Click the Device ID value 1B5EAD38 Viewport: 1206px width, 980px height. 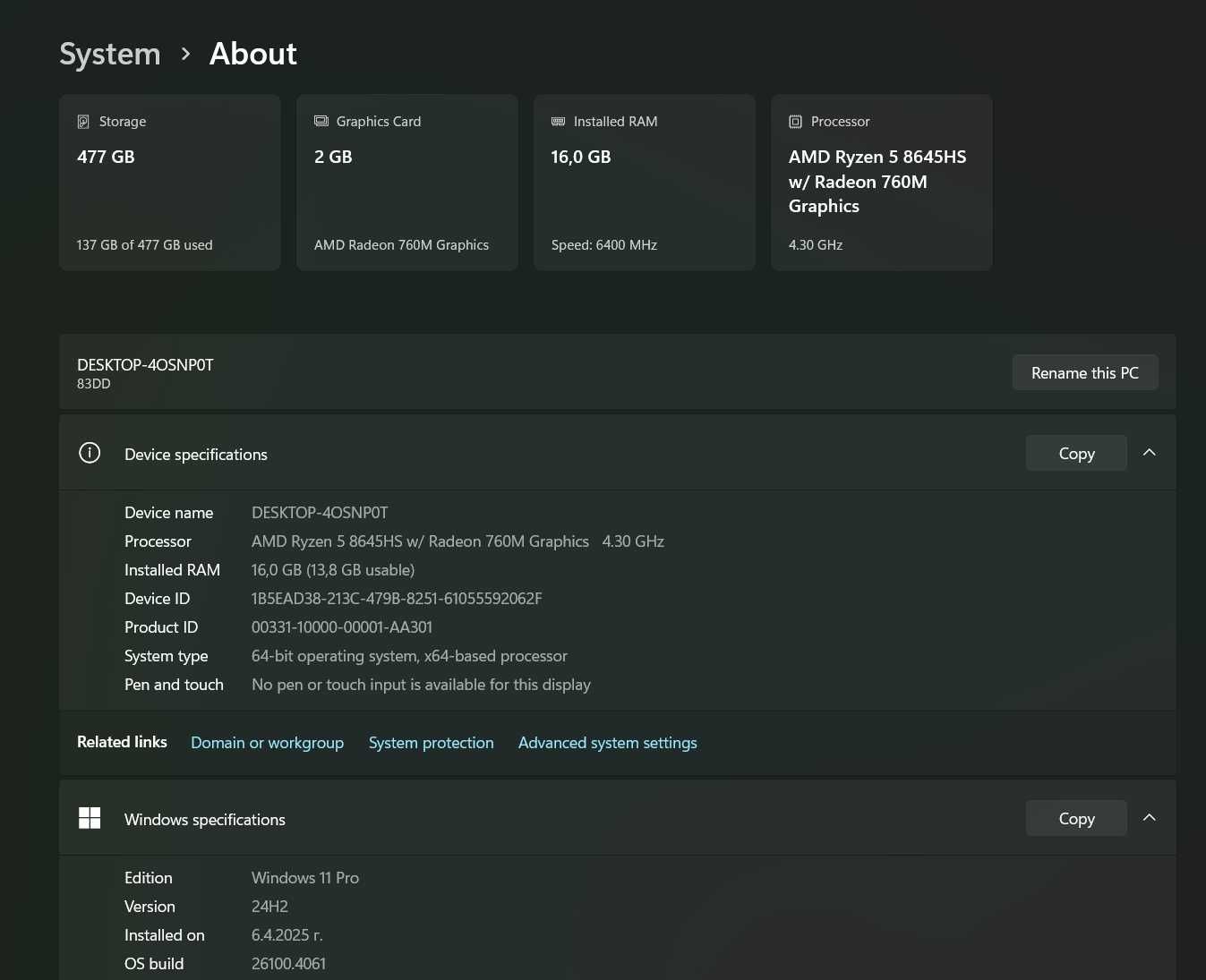coord(397,599)
